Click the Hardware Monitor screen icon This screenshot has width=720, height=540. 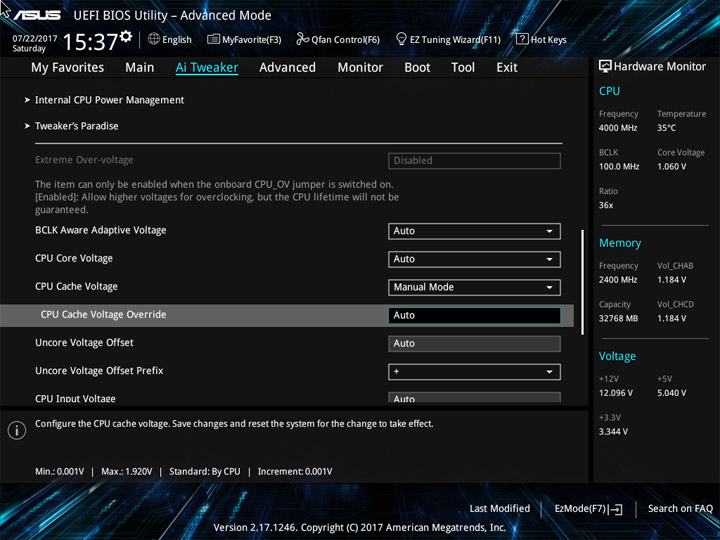pos(605,66)
